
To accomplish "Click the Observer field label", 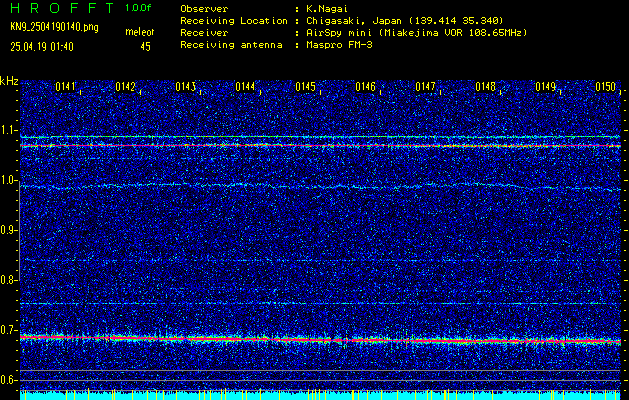I will click(204, 9).
